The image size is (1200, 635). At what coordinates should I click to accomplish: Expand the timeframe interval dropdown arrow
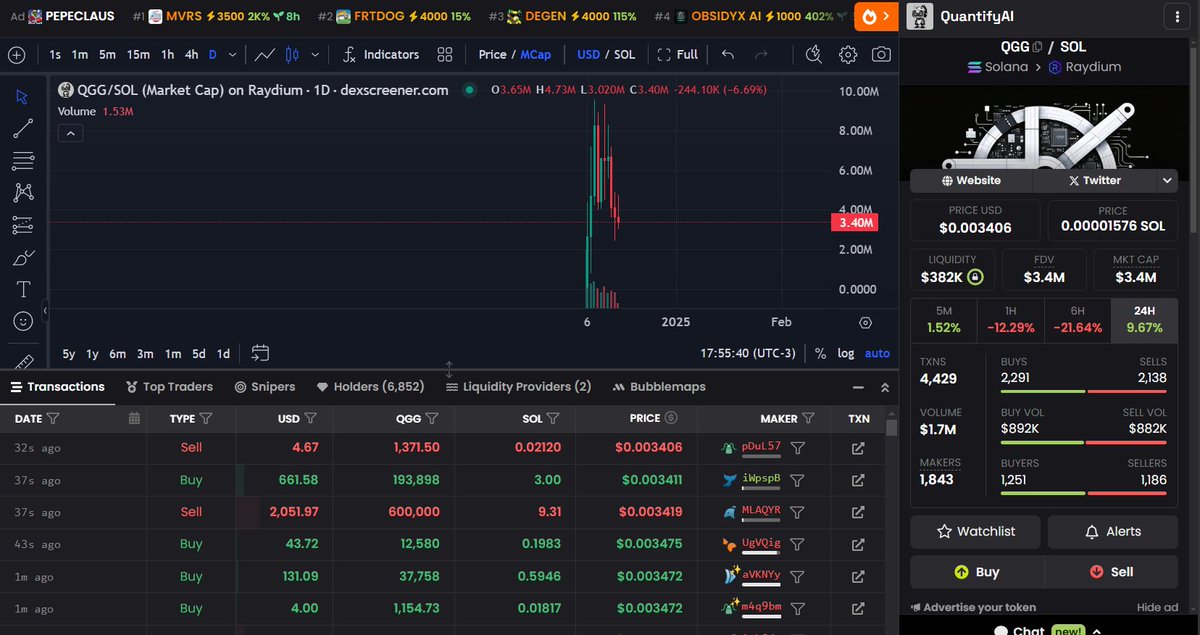click(233, 54)
